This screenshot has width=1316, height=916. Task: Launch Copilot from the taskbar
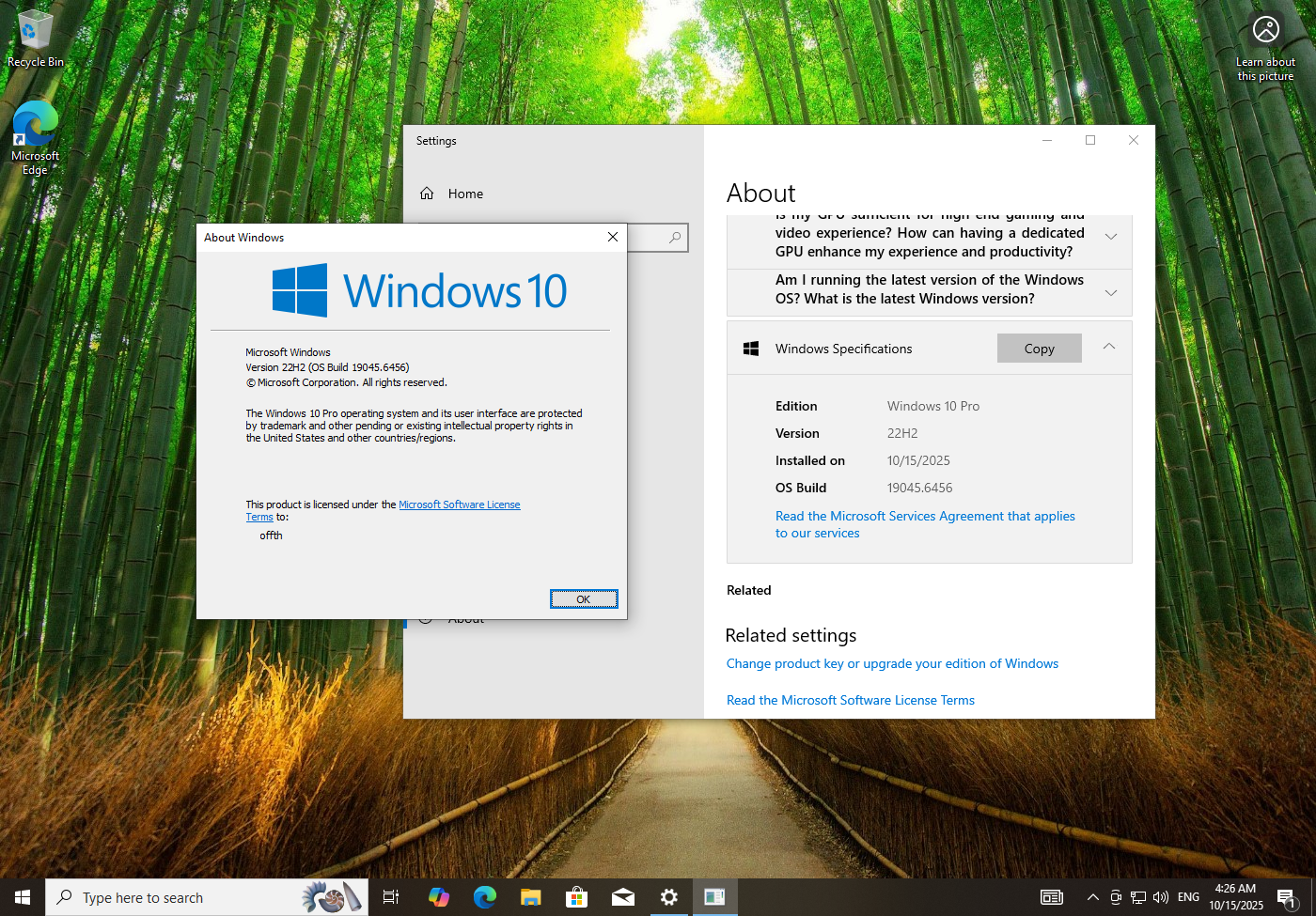coord(438,897)
